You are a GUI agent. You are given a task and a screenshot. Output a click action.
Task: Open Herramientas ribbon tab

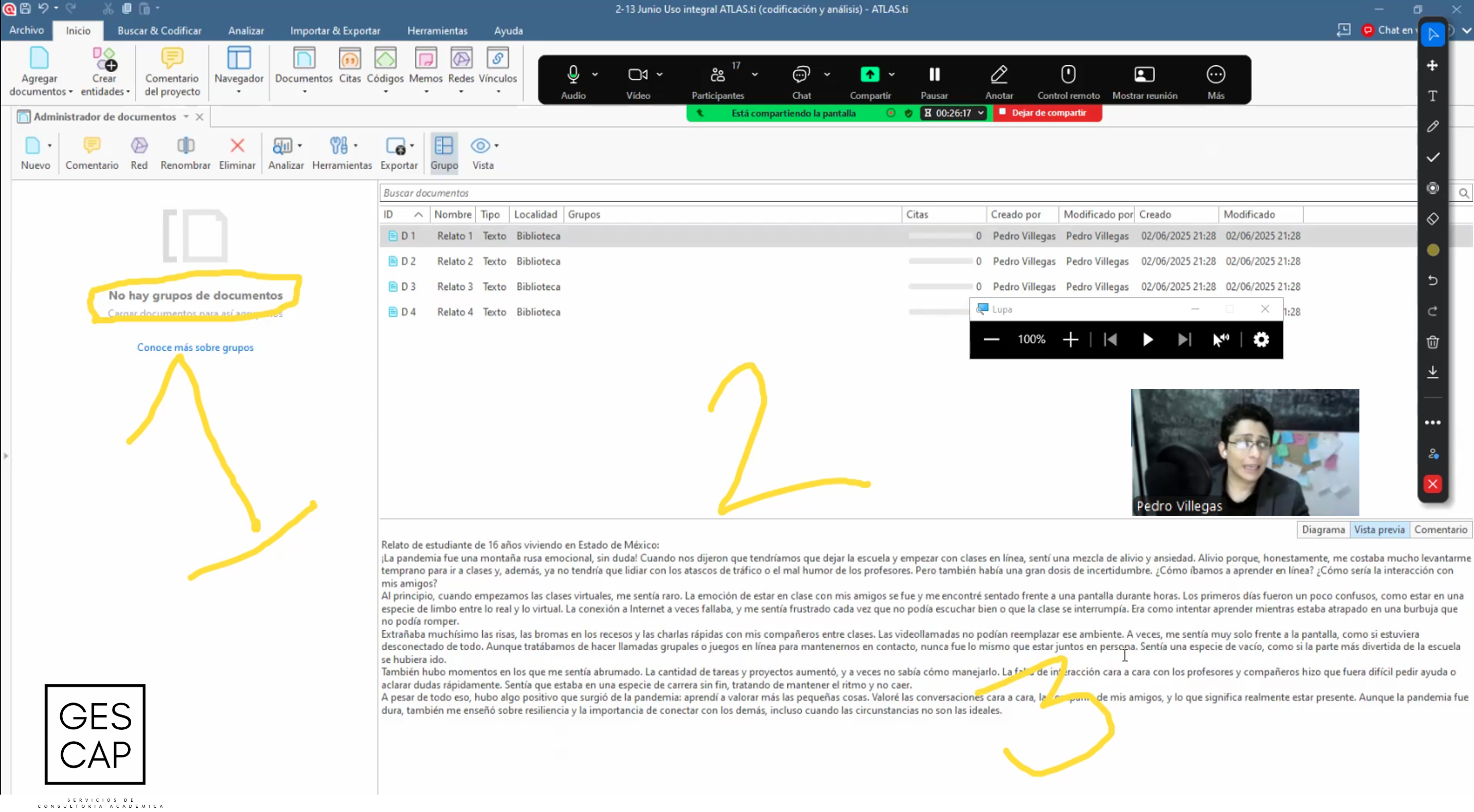(x=437, y=31)
